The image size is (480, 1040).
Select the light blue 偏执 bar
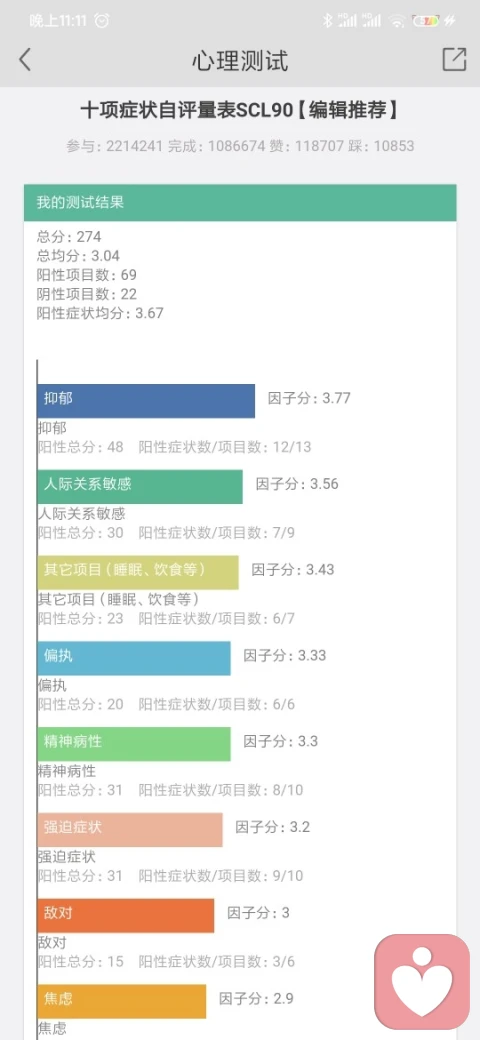coord(134,658)
